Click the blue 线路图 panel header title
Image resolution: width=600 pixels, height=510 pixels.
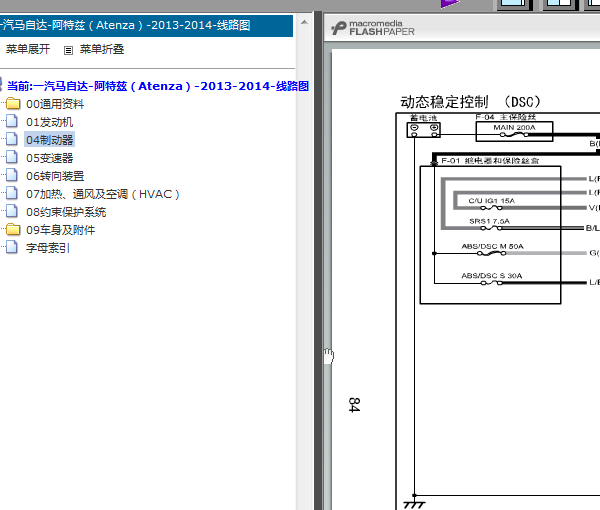pos(125,25)
